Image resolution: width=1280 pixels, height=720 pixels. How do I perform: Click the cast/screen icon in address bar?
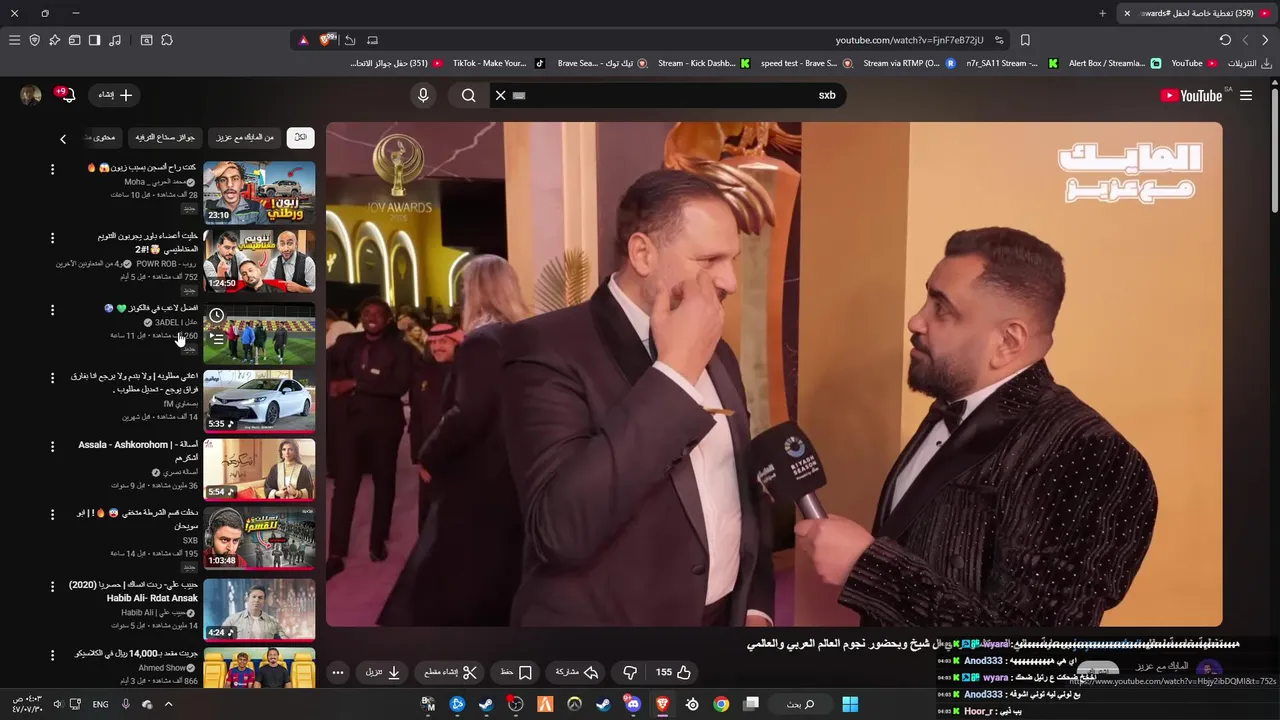tap(372, 40)
